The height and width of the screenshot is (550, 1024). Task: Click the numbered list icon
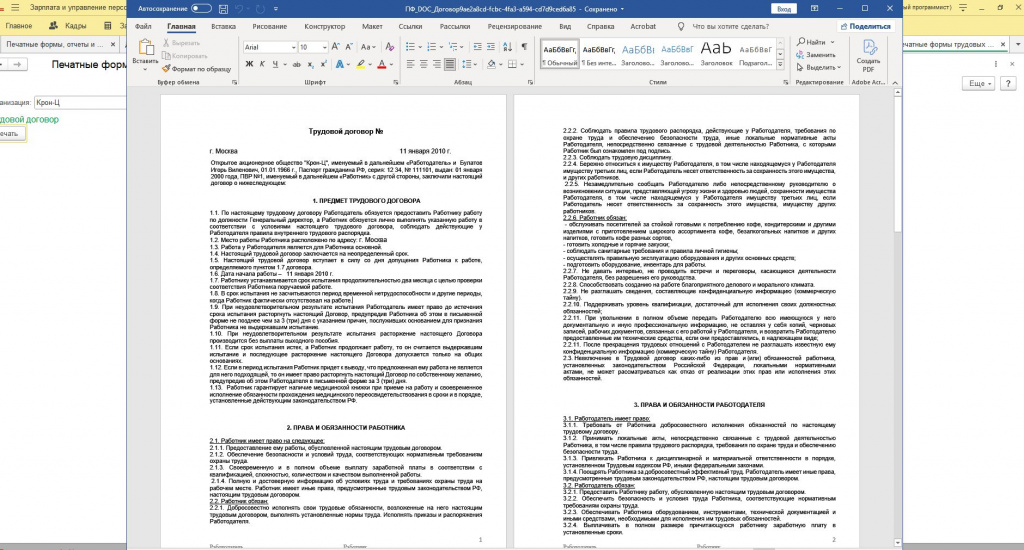[x=431, y=47]
